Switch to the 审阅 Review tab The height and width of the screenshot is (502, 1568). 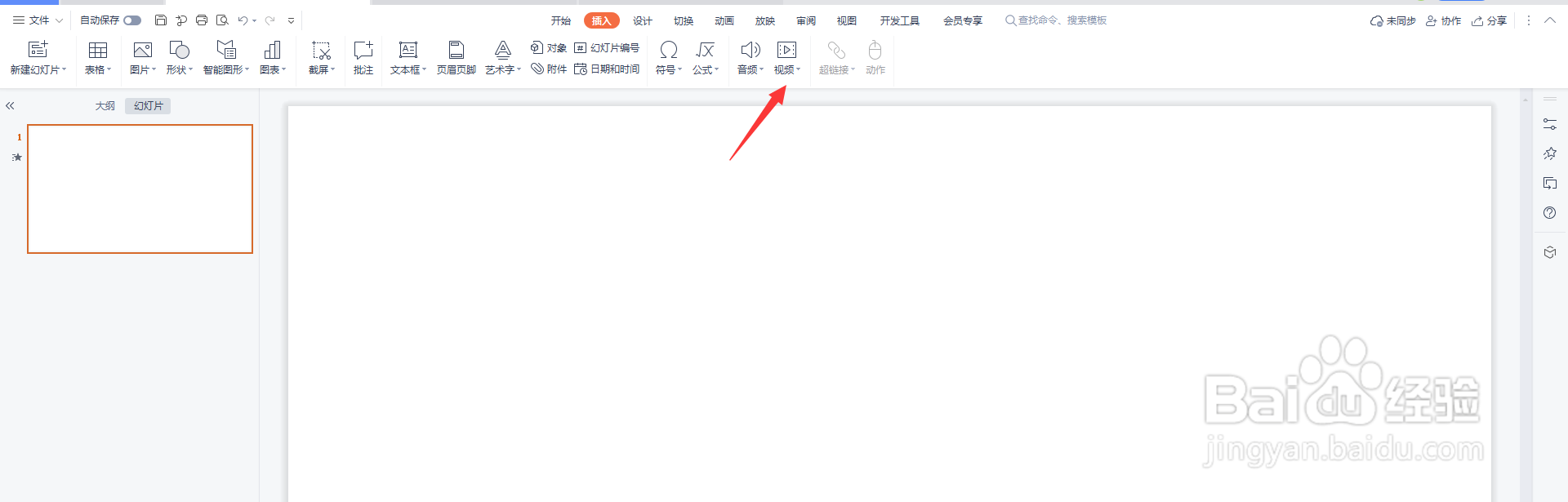tap(805, 20)
